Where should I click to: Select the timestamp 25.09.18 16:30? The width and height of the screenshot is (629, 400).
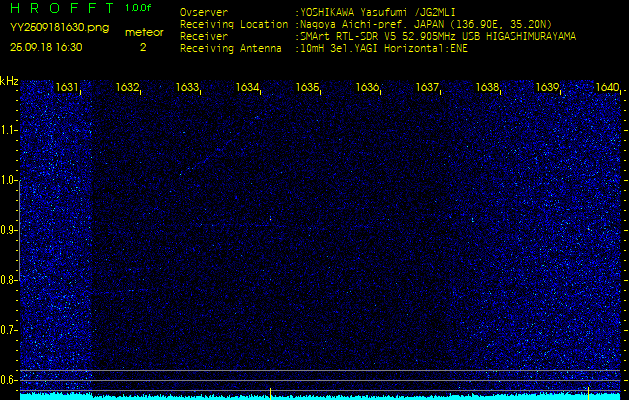point(46,47)
